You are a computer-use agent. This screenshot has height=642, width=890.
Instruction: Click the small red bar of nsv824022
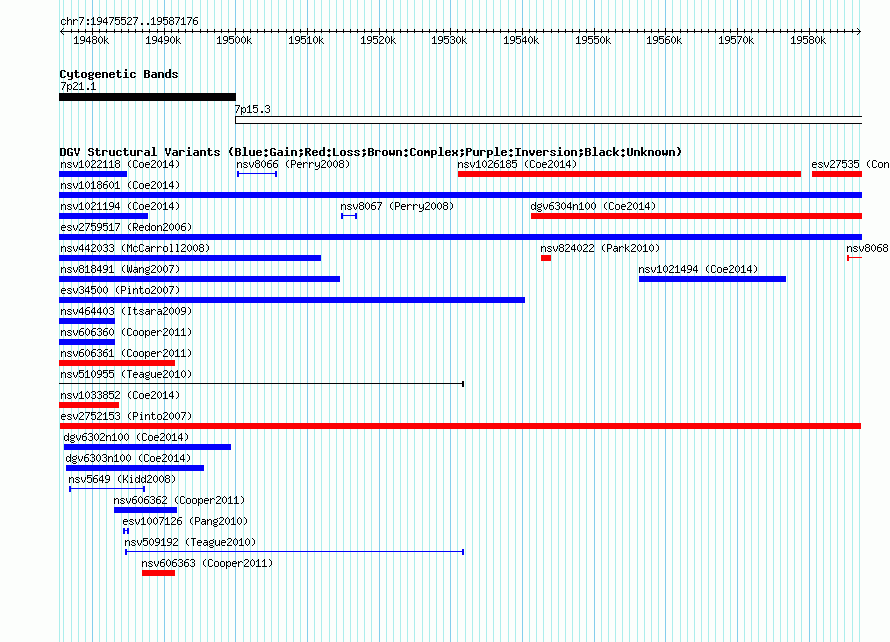click(546, 258)
